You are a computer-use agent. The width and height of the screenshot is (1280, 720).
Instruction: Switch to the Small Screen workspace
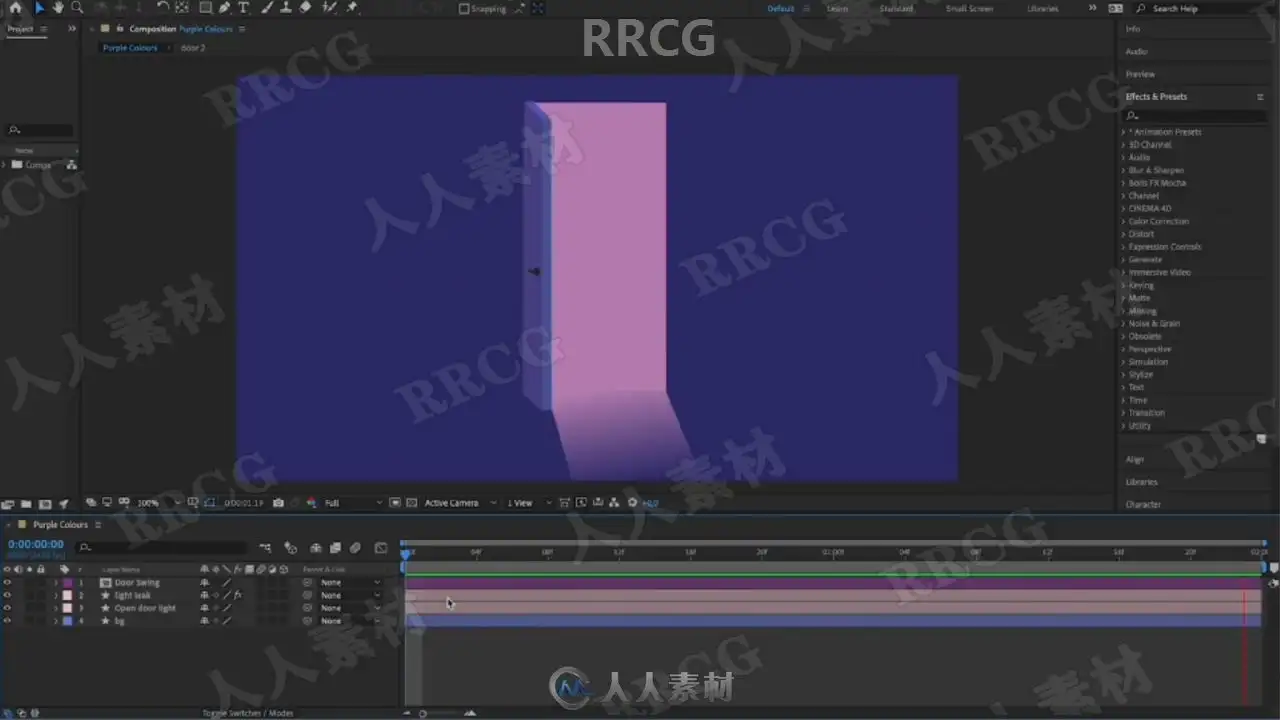(x=970, y=9)
